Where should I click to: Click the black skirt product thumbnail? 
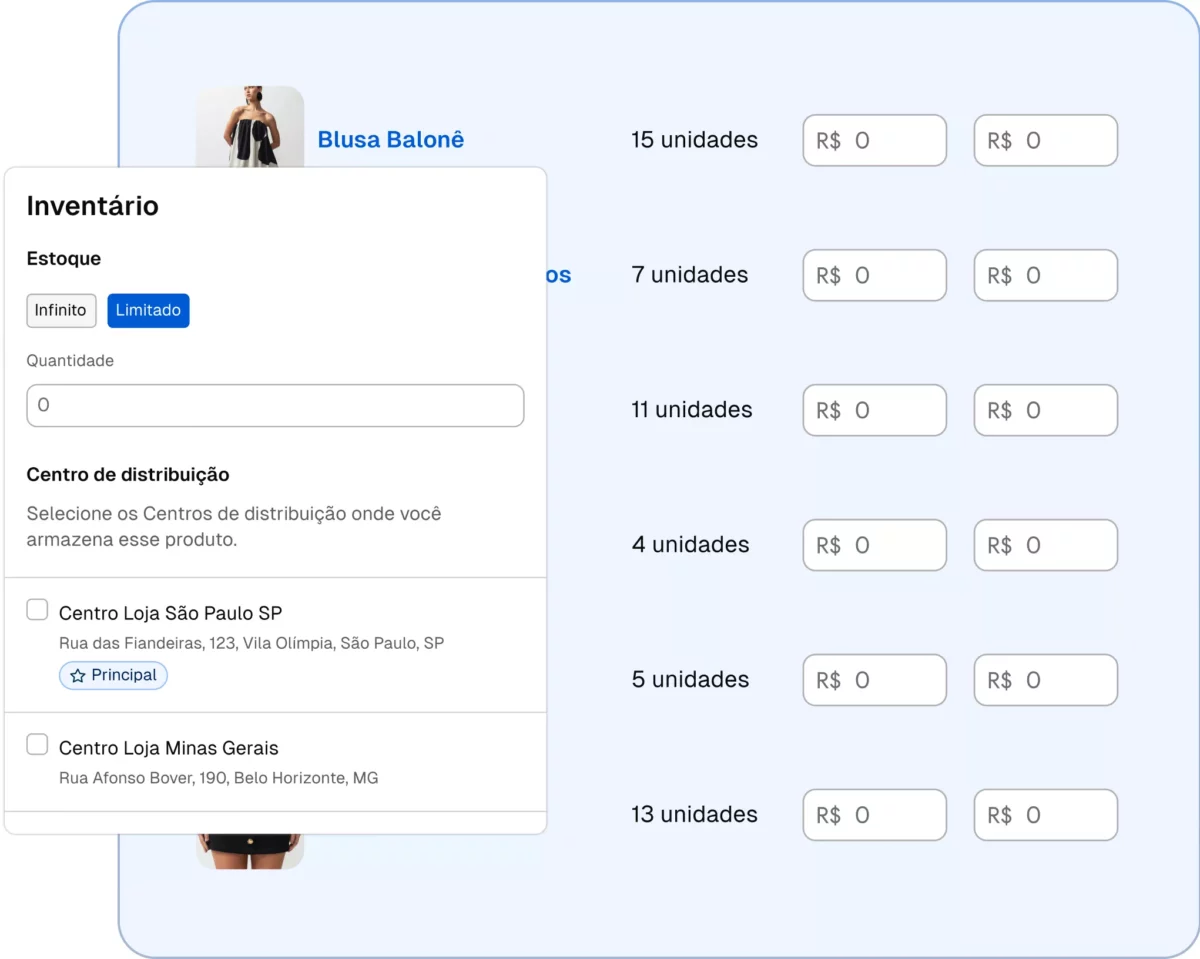[250, 851]
